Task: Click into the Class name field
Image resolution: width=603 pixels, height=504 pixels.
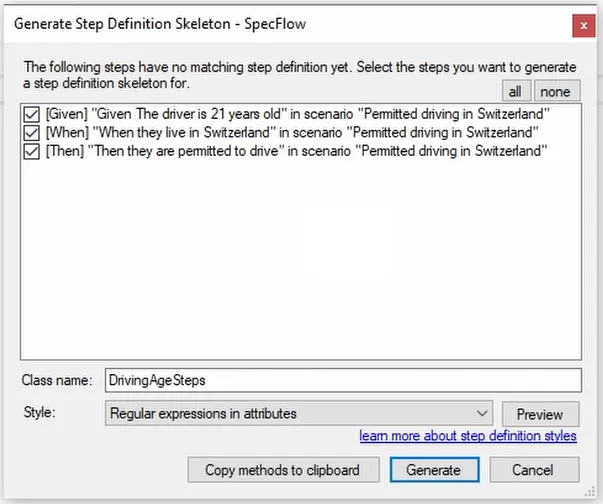Action: click(x=343, y=380)
